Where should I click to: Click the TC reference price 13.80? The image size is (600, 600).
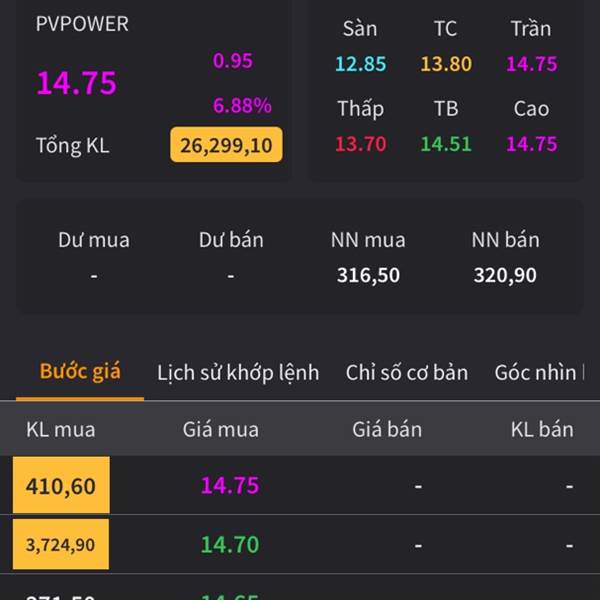446,64
